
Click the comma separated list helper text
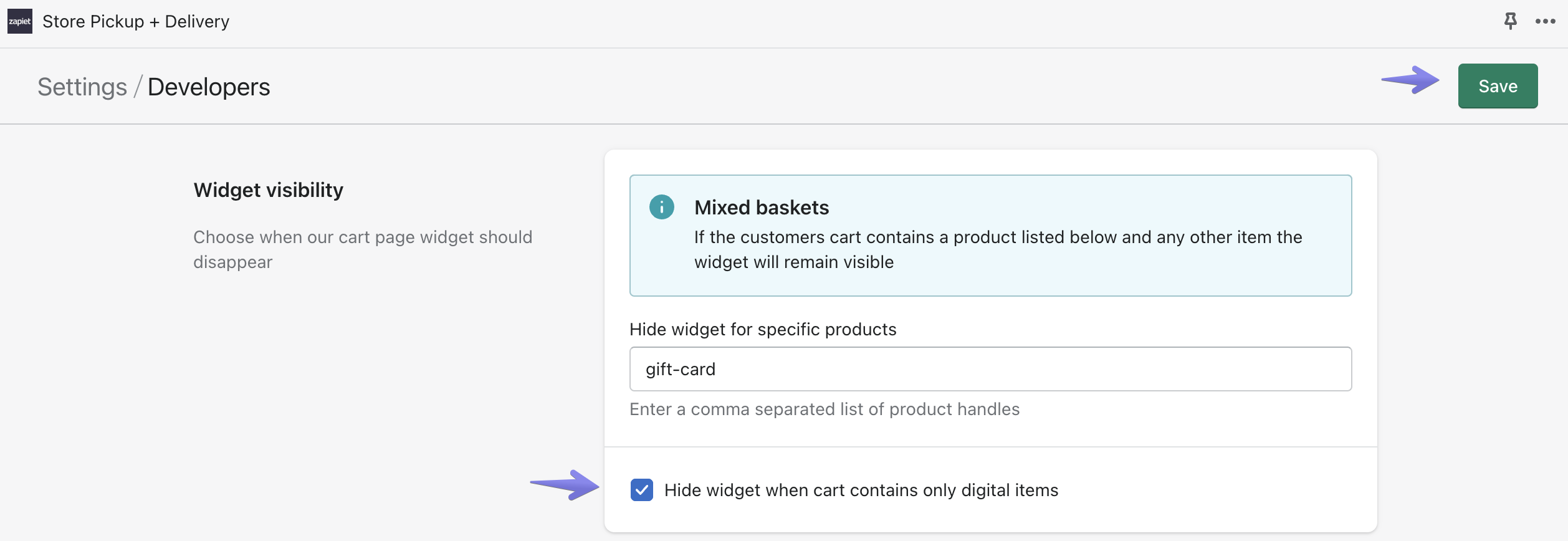click(x=824, y=409)
